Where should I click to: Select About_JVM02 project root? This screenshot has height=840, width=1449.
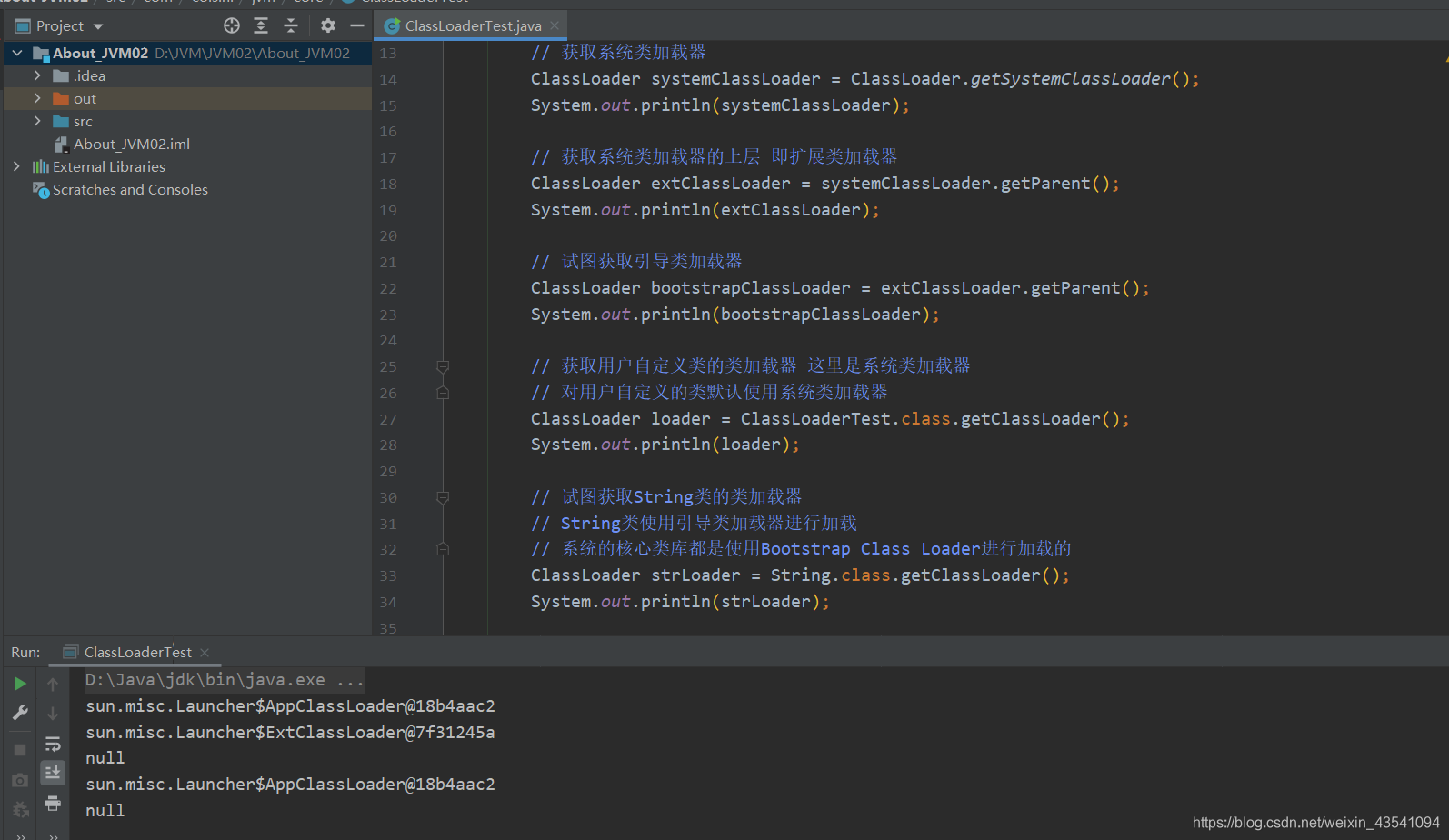pyautogui.click(x=100, y=53)
